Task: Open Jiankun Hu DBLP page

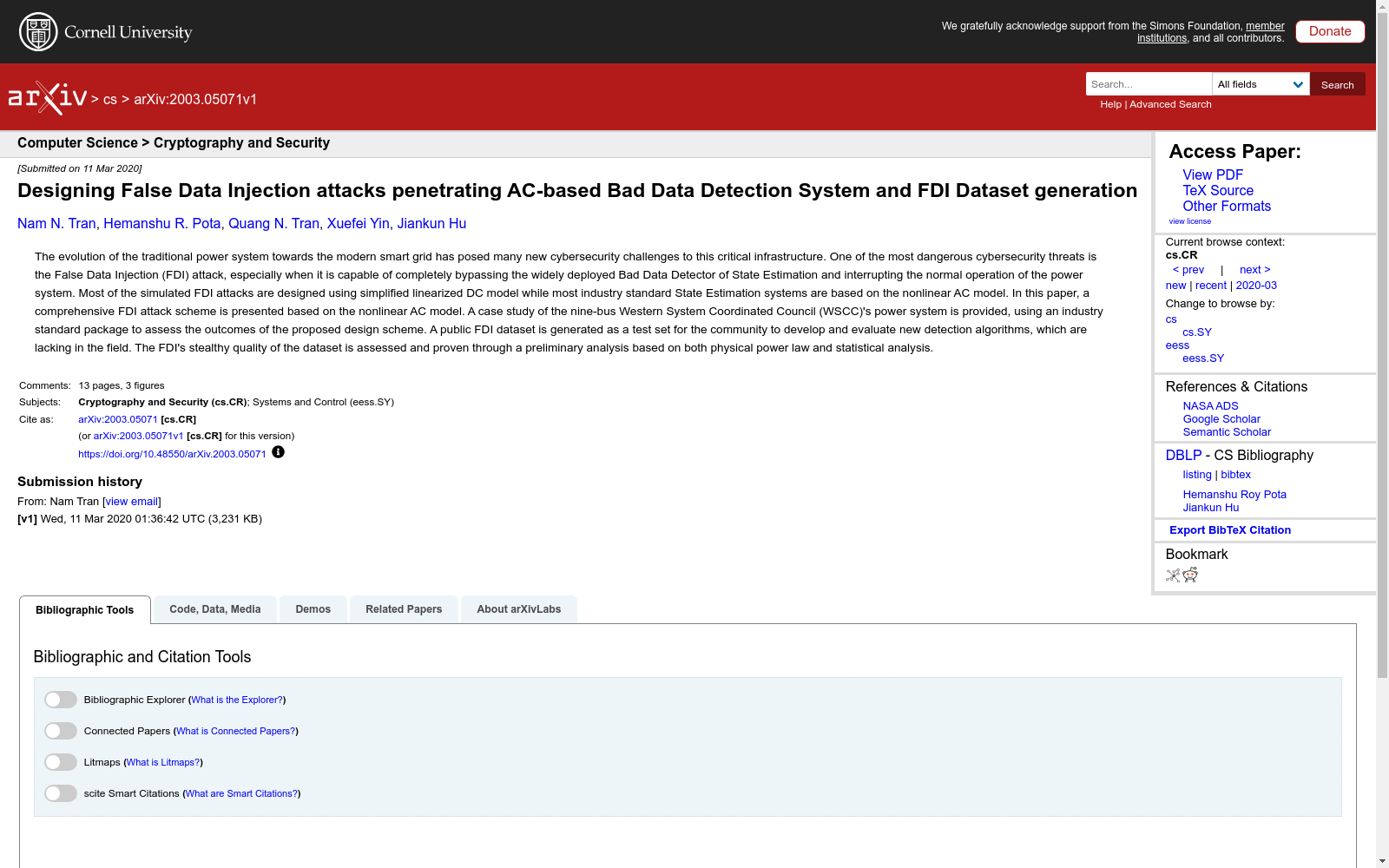Action: click(1210, 508)
